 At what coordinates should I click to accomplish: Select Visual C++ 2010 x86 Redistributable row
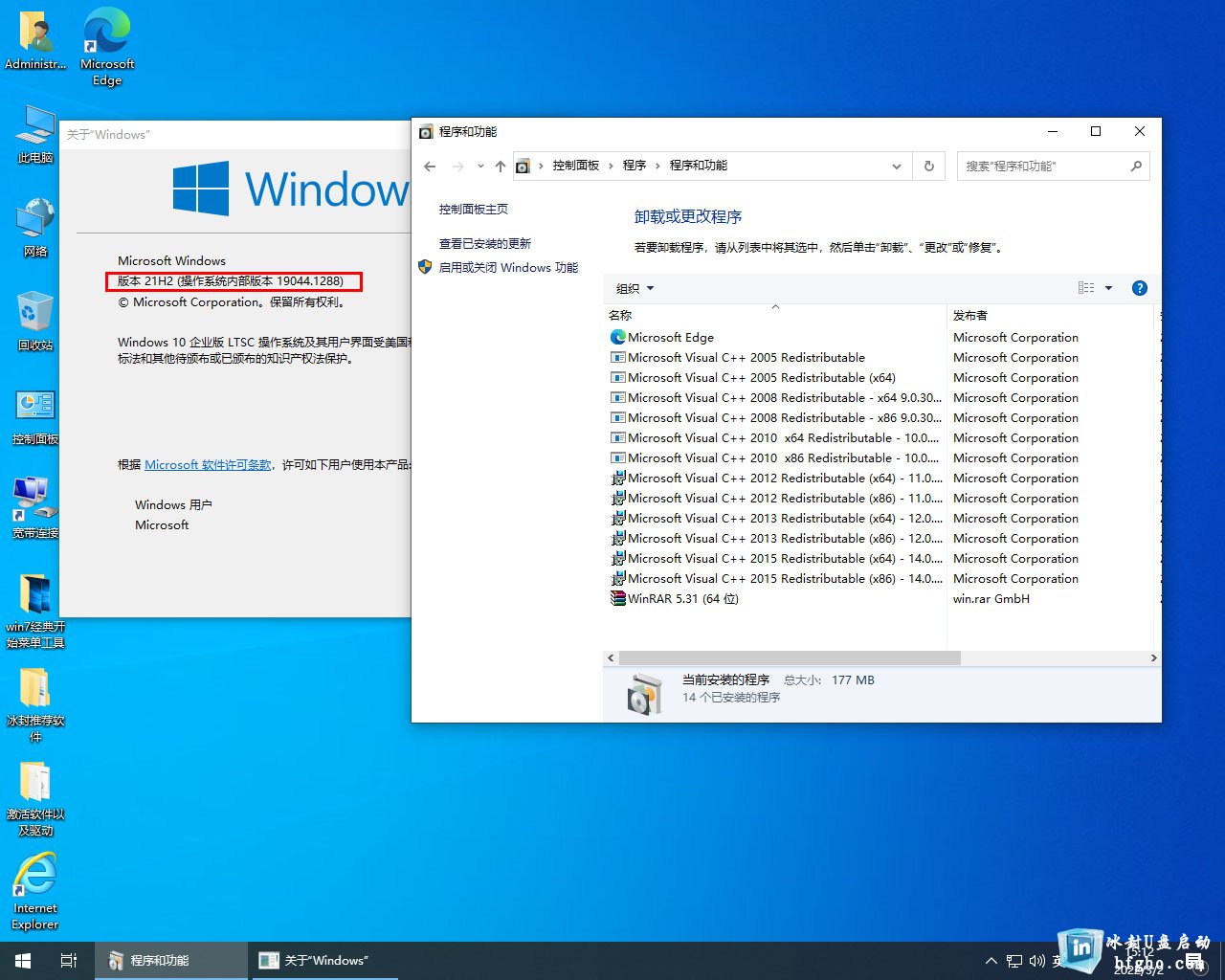coord(775,457)
